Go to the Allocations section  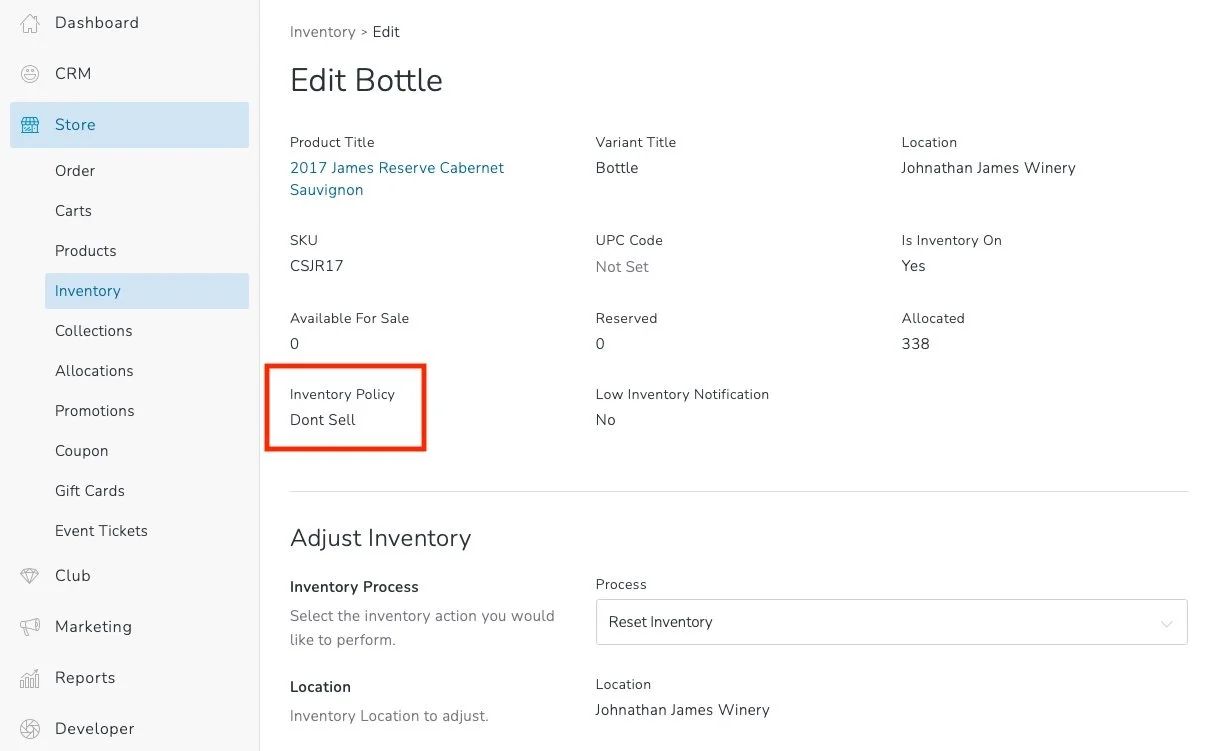tap(94, 371)
